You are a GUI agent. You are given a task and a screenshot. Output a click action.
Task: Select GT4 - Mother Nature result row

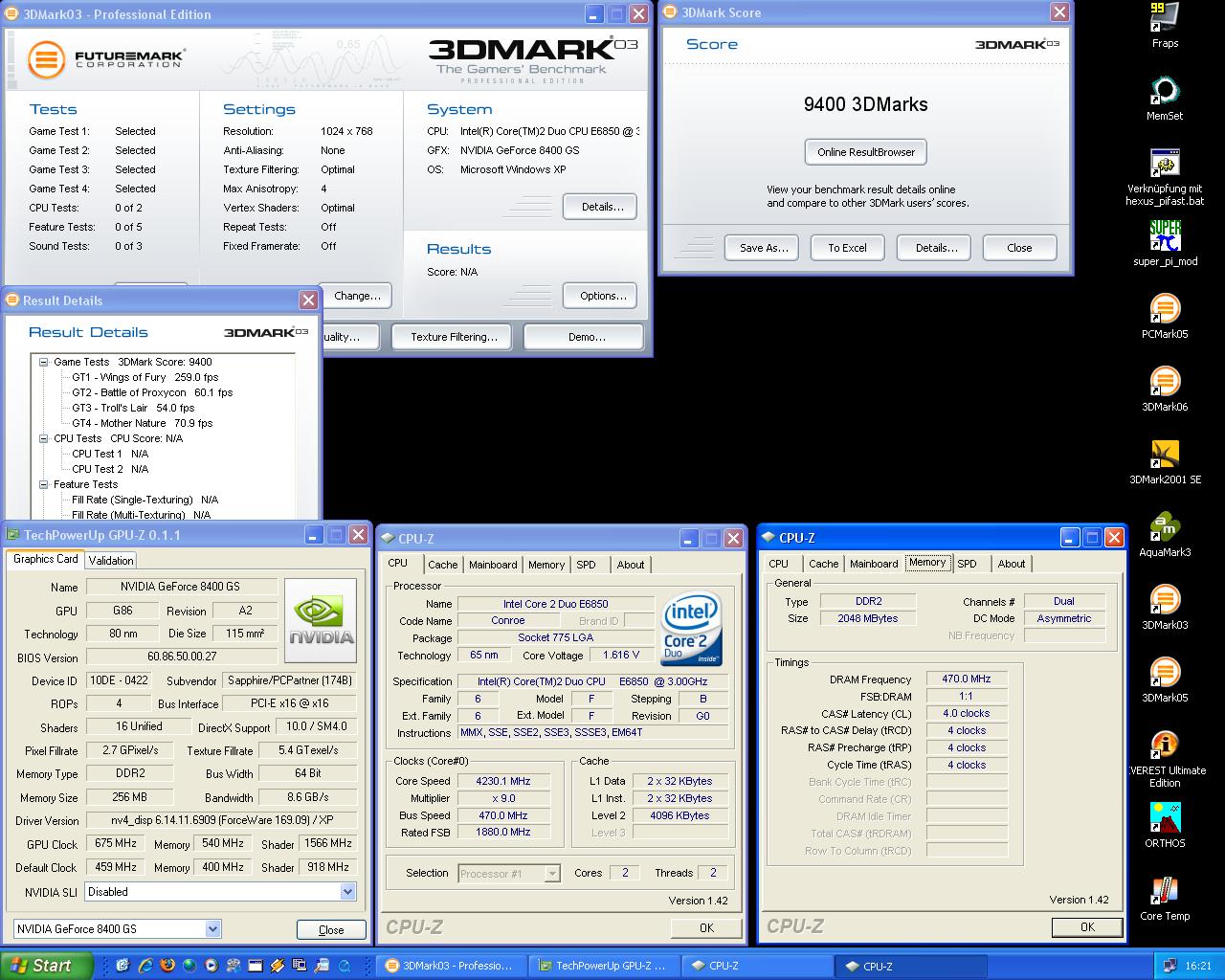click(142, 423)
